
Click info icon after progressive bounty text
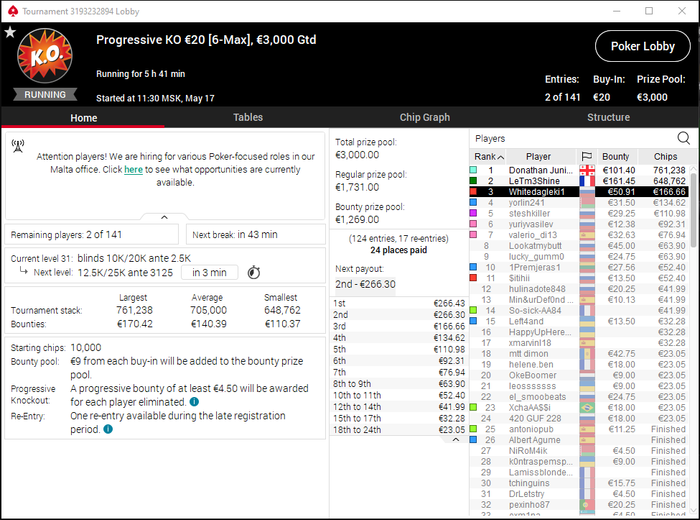click(194, 402)
